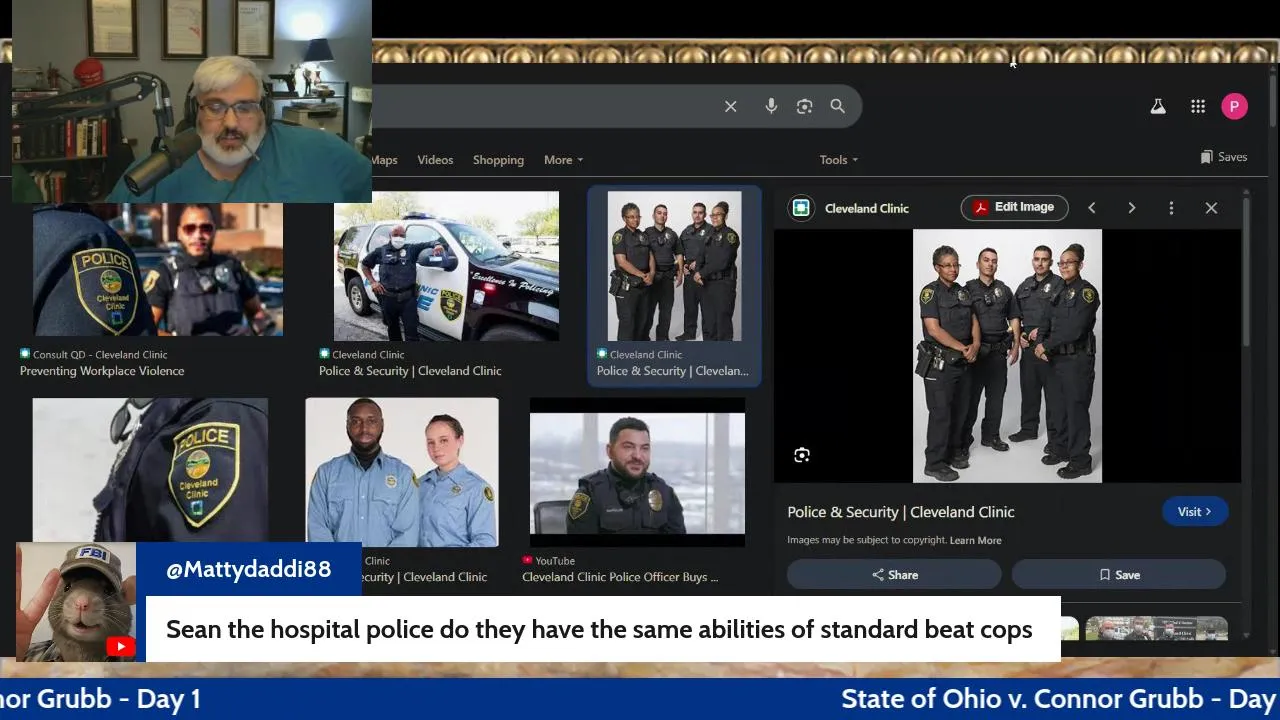Screen dimensions: 1280x720
Task: Open the Google apps grid icon
Action: [1198, 106]
